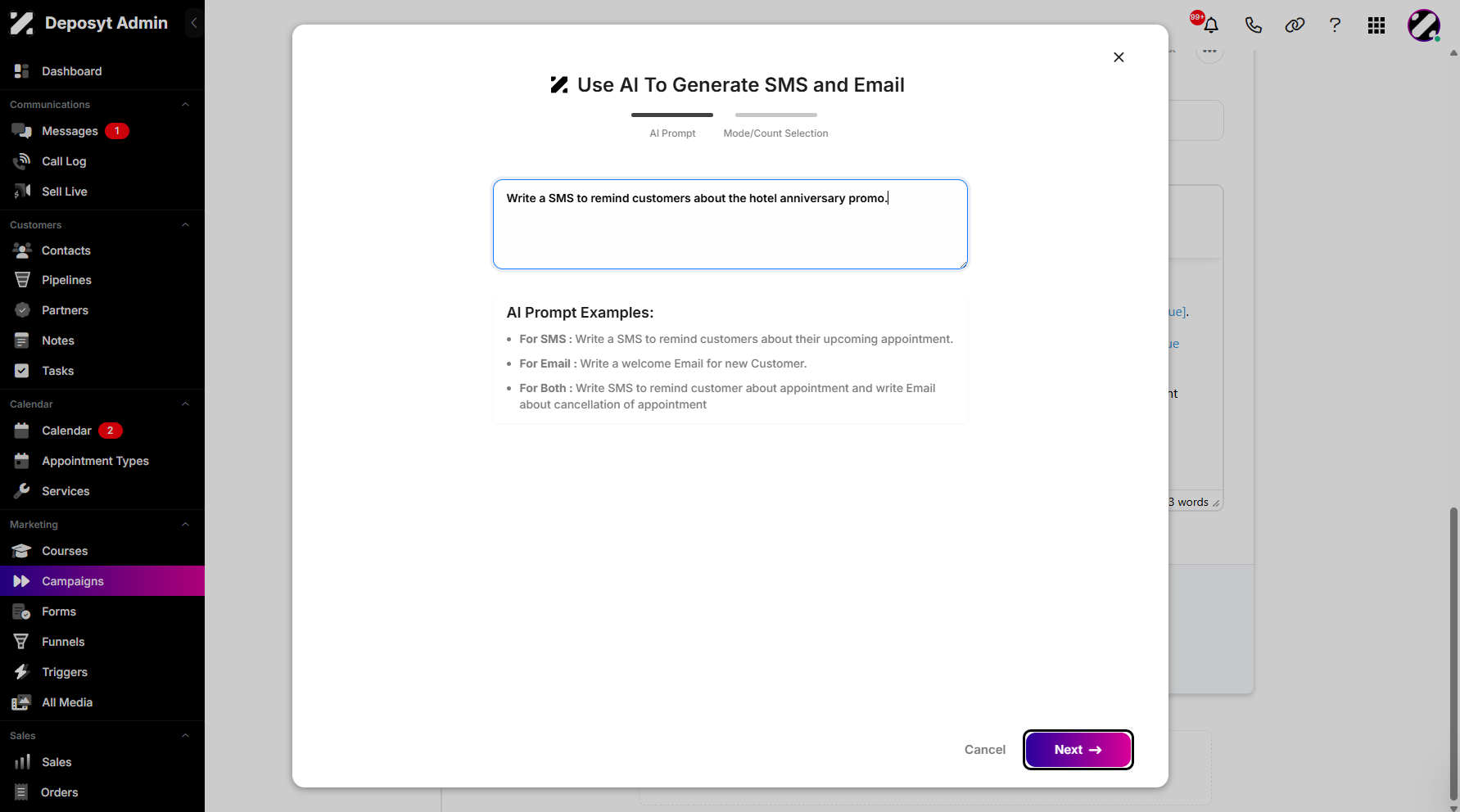Select the Mode/Count Selection step tab

coord(775,125)
